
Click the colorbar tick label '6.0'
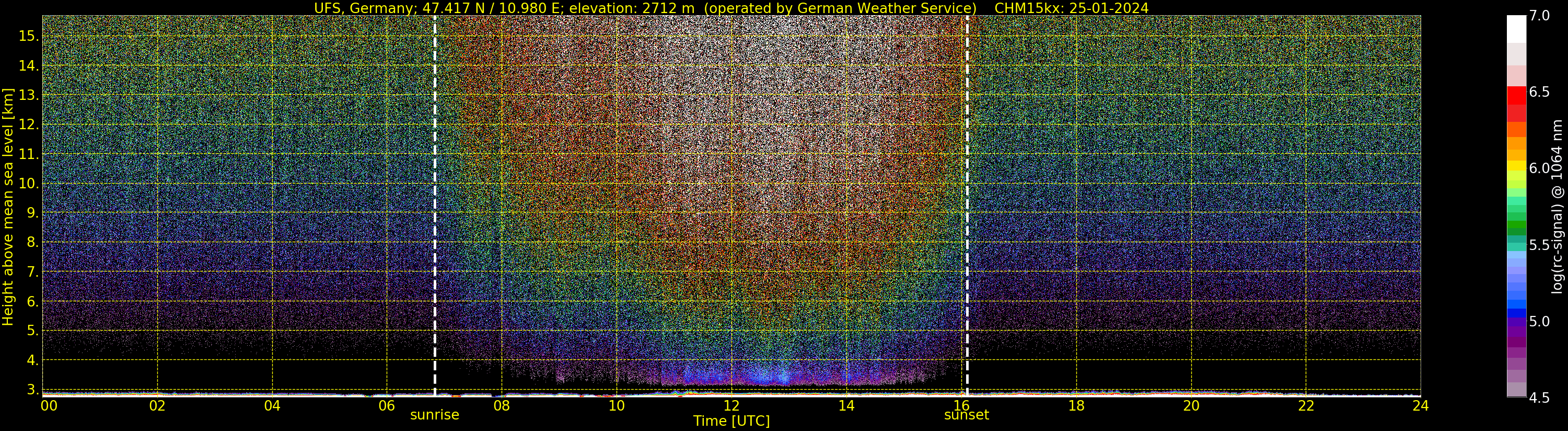coord(1539,168)
